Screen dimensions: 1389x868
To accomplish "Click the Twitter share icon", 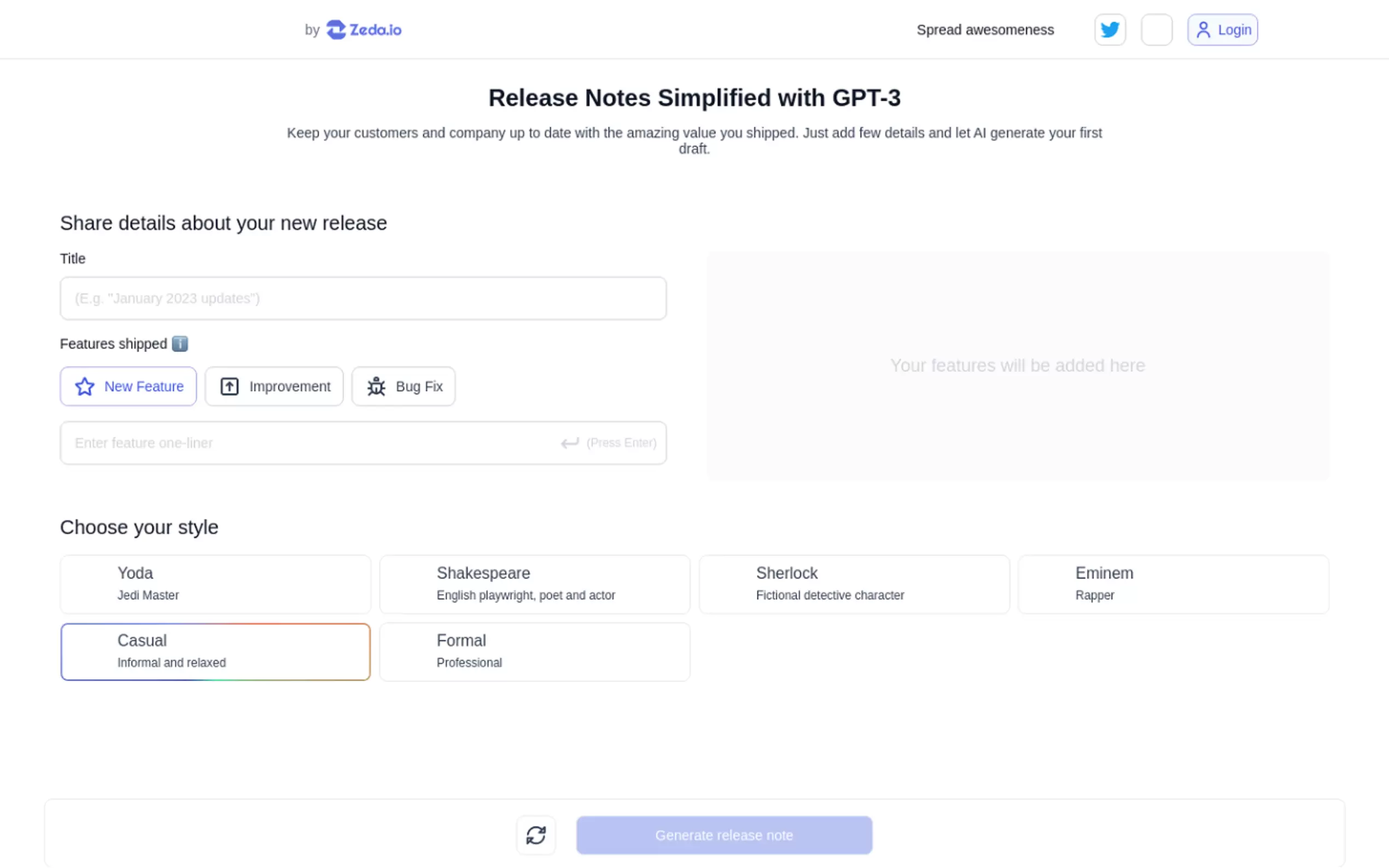I will tap(1110, 30).
